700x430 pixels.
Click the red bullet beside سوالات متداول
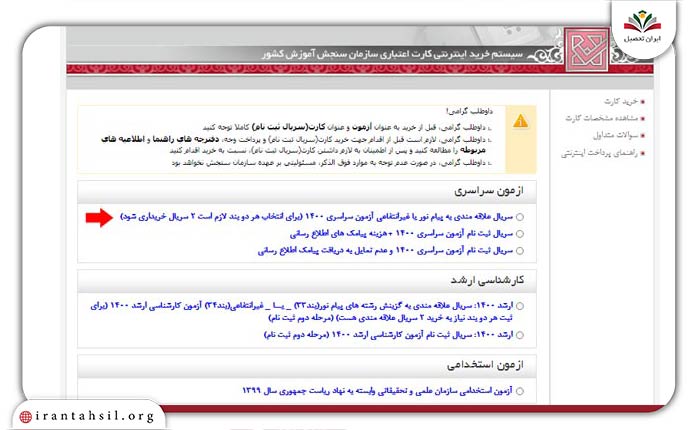tap(642, 135)
